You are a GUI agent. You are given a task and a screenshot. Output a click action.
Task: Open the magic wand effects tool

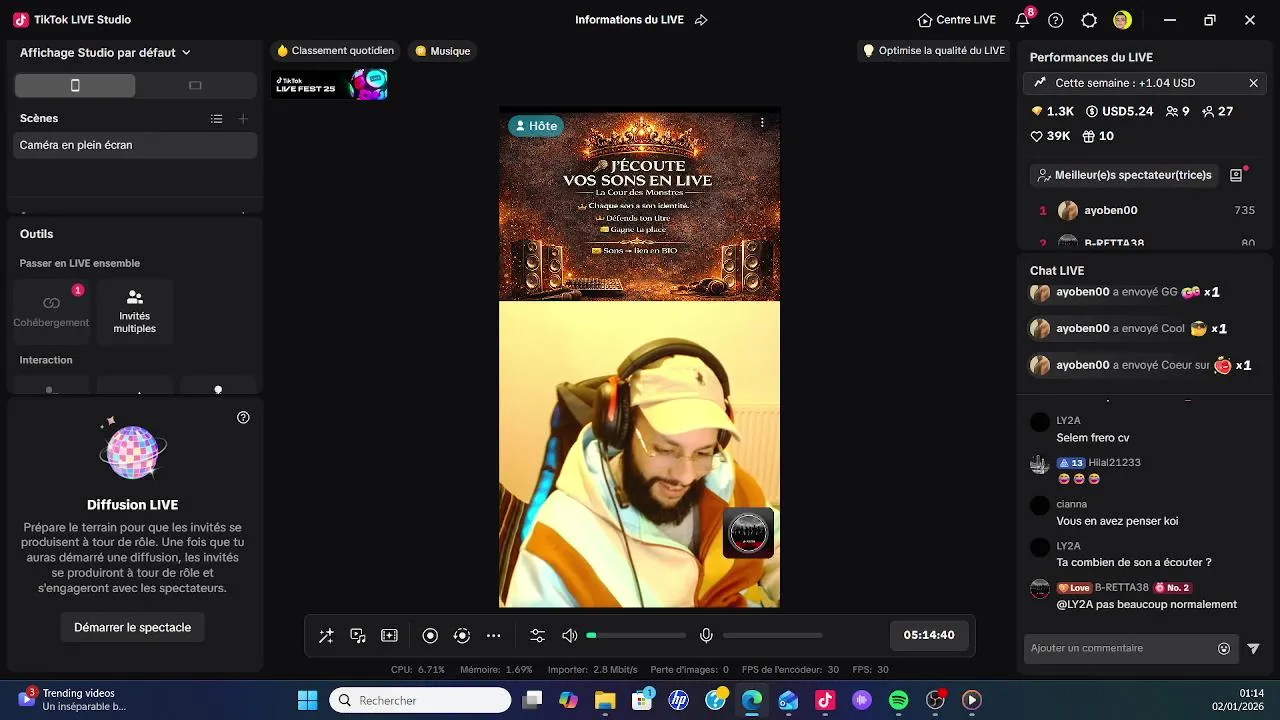pyautogui.click(x=326, y=636)
